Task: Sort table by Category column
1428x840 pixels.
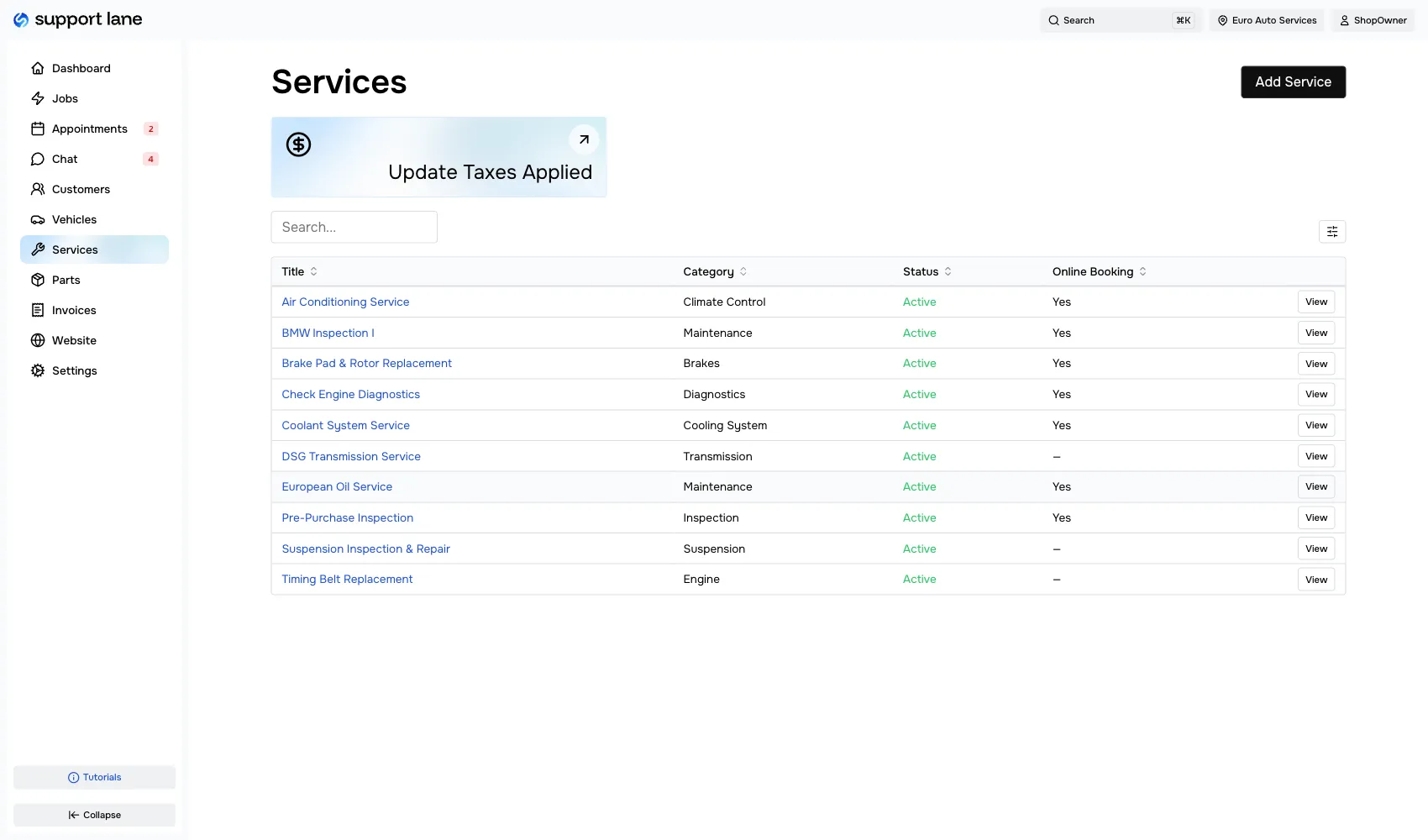Action: click(x=715, y=271)
